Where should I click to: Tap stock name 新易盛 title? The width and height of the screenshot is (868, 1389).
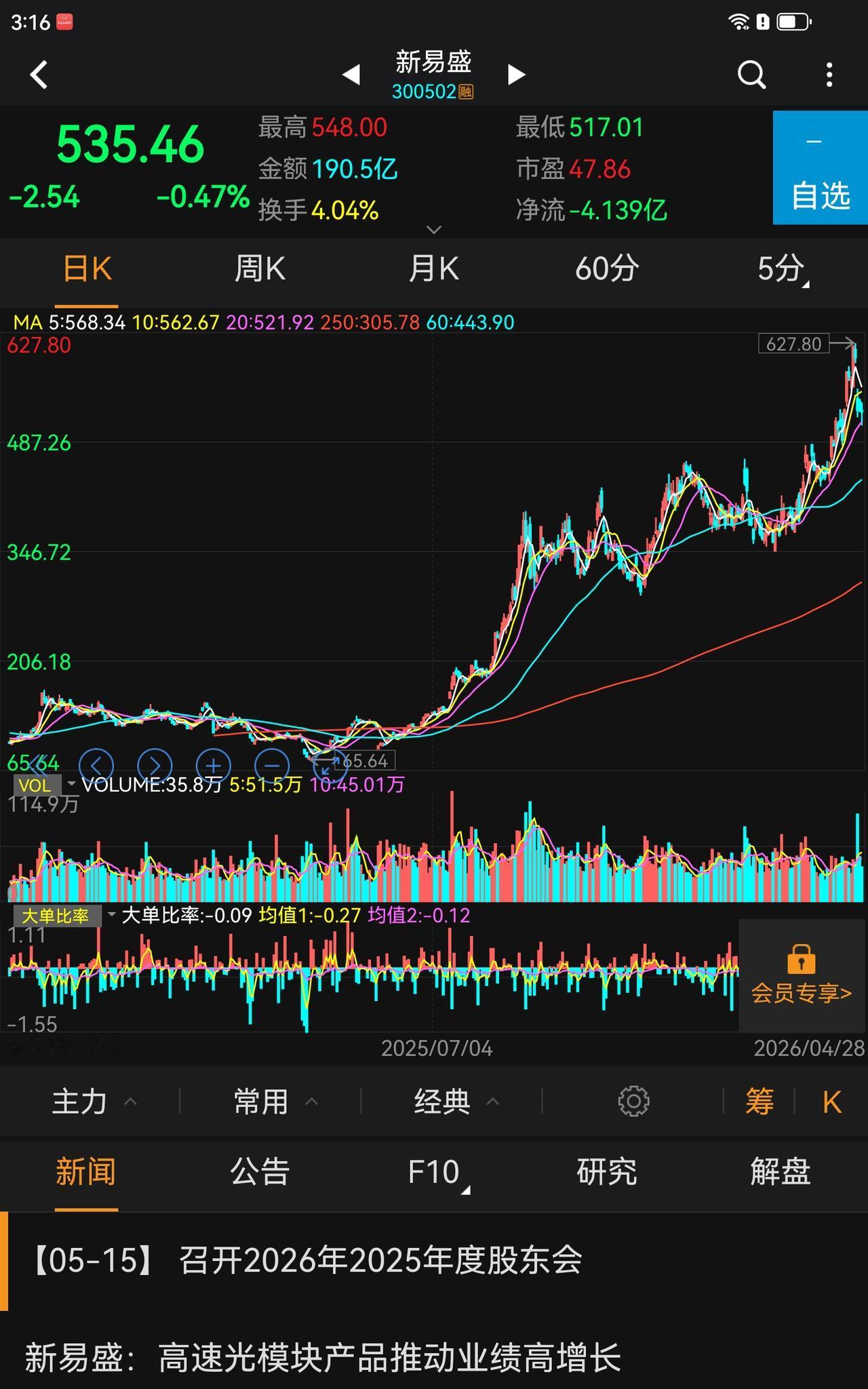[433, 62]
